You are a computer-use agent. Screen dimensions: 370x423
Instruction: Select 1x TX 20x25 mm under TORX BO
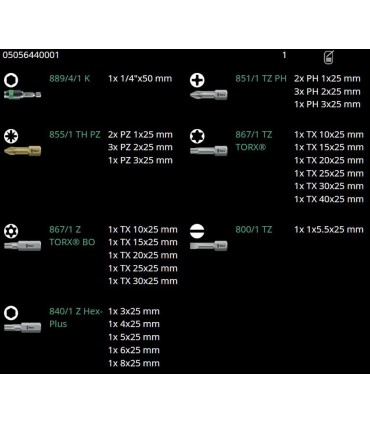(143, 255)
